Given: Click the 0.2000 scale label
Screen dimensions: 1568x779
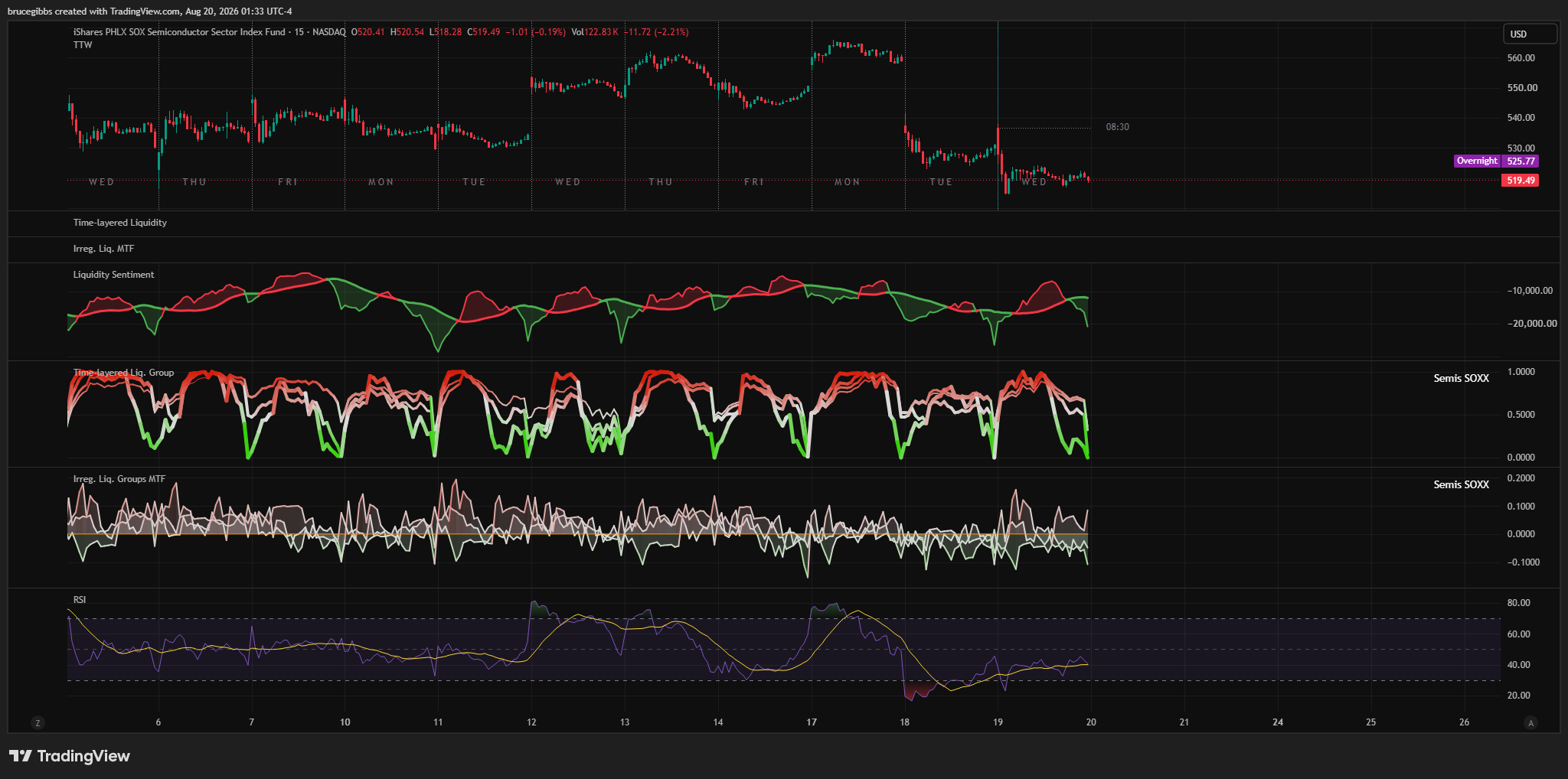Looking at the screenshot, I should pos(1521,478).
